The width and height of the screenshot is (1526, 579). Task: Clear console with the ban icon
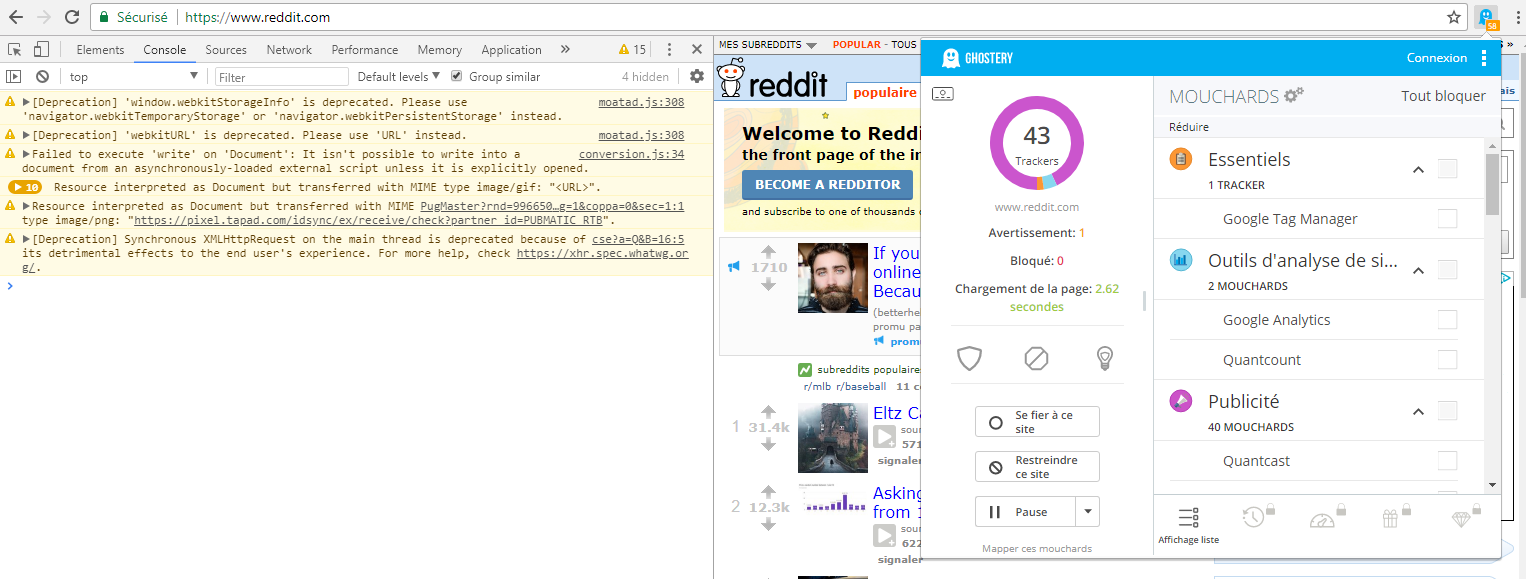42,76
